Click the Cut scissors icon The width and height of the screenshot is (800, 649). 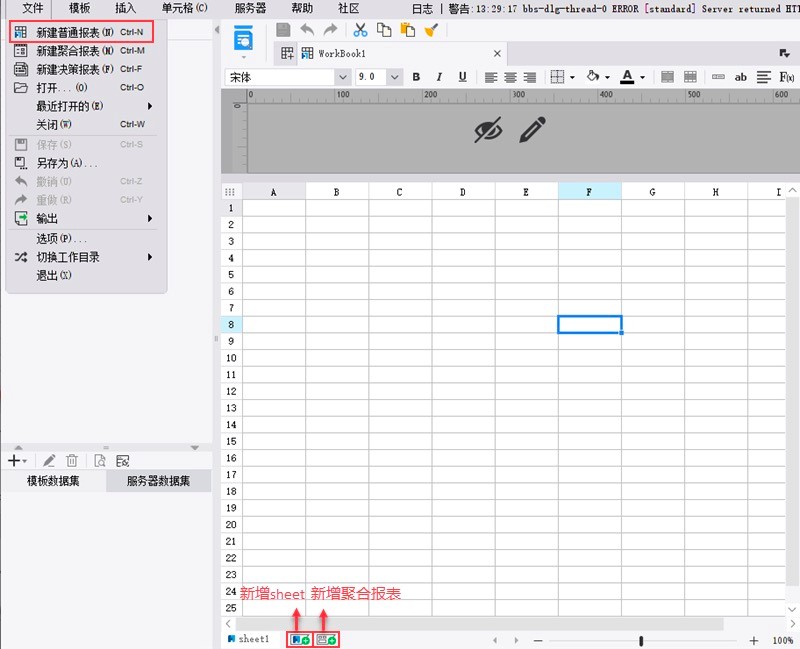(360, 30)
